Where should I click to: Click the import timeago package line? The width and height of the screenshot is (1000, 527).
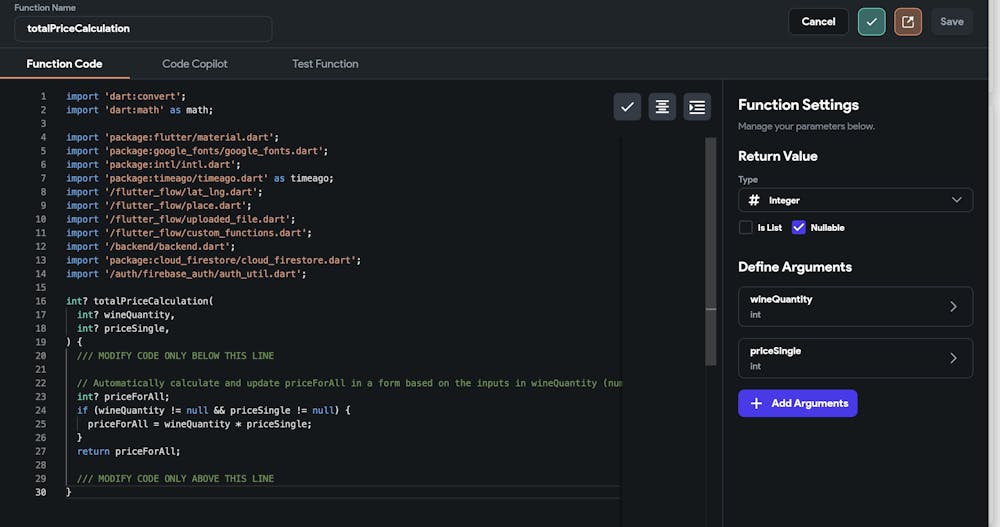(200, 179)
